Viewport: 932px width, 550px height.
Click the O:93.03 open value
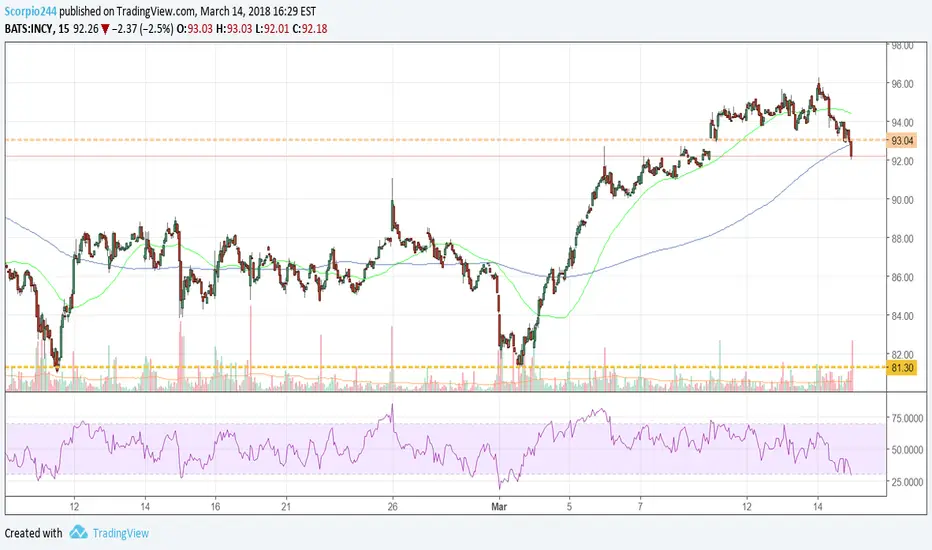(x=195, y=29)
